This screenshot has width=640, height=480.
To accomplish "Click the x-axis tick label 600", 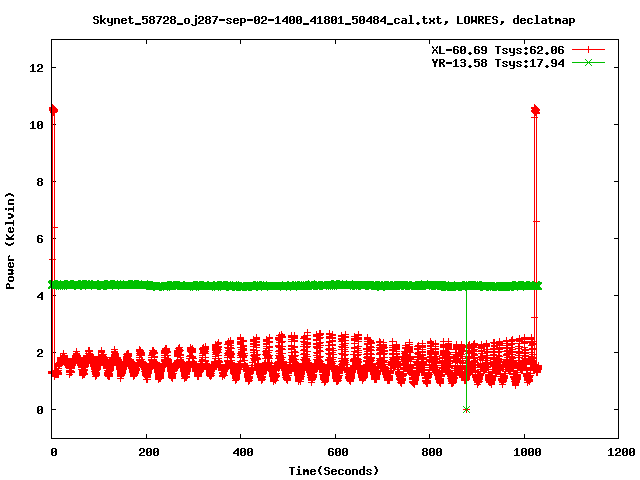I will click(338, 452).
